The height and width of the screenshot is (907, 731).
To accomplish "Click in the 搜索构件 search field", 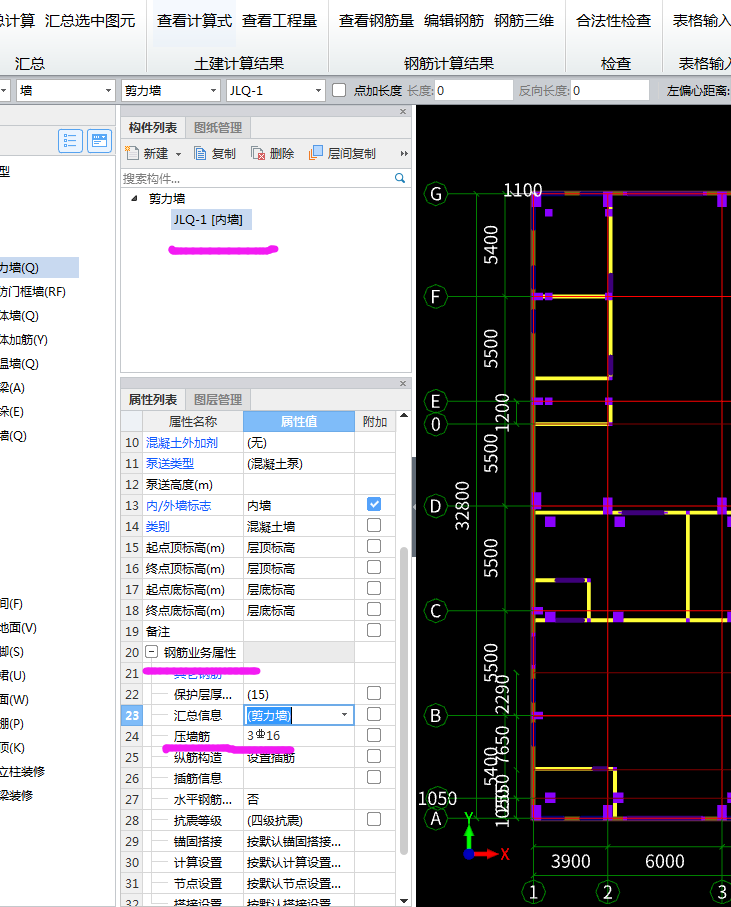I will [x=257, y=178].
